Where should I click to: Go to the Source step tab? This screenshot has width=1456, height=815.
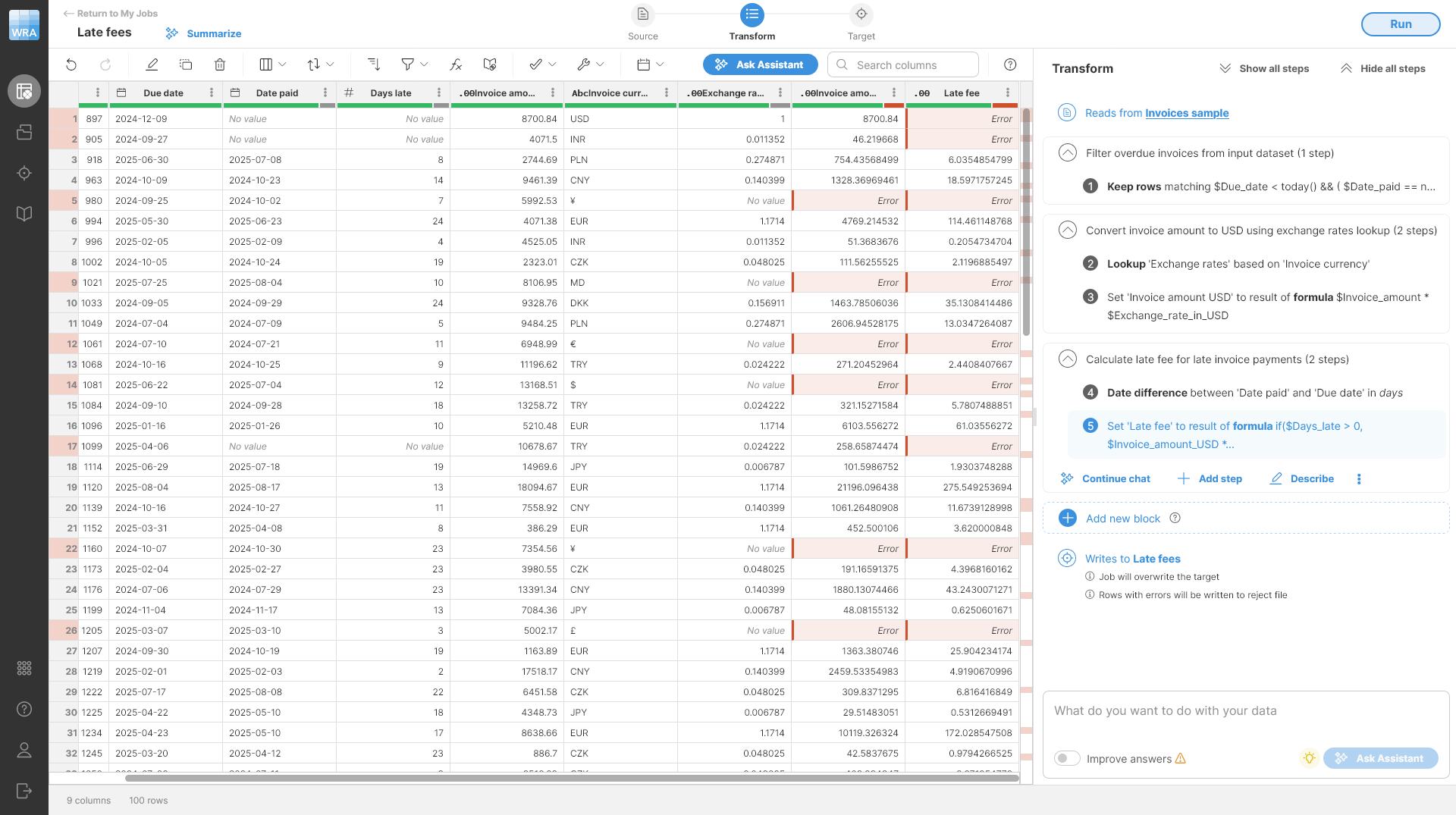[642, 22]
